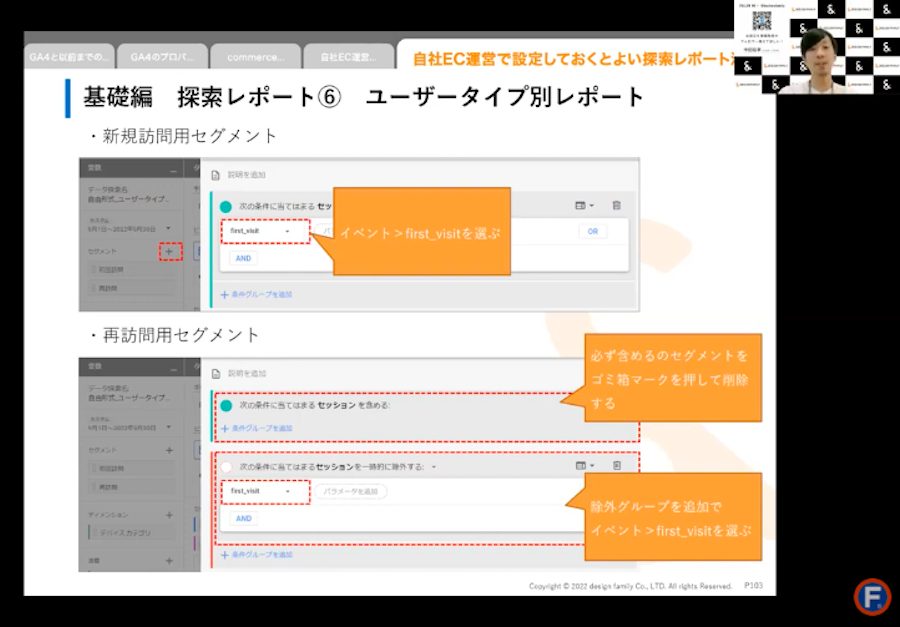Click the 自由形式_ユーザータイプ exploration name in lower panel

point(129,397)
